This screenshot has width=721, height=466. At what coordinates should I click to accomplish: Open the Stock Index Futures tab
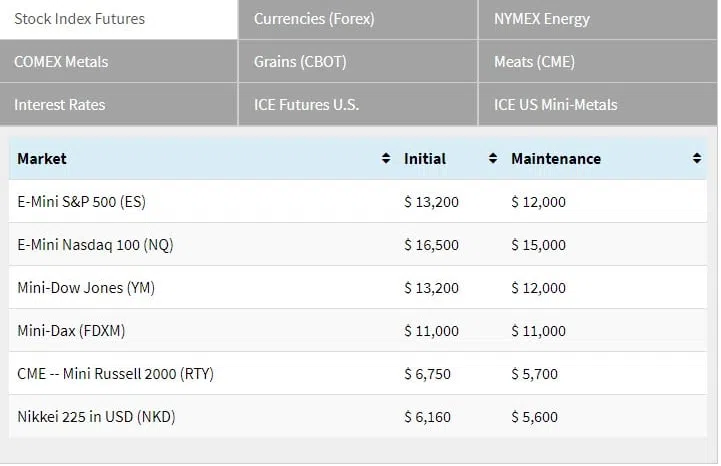119,19
